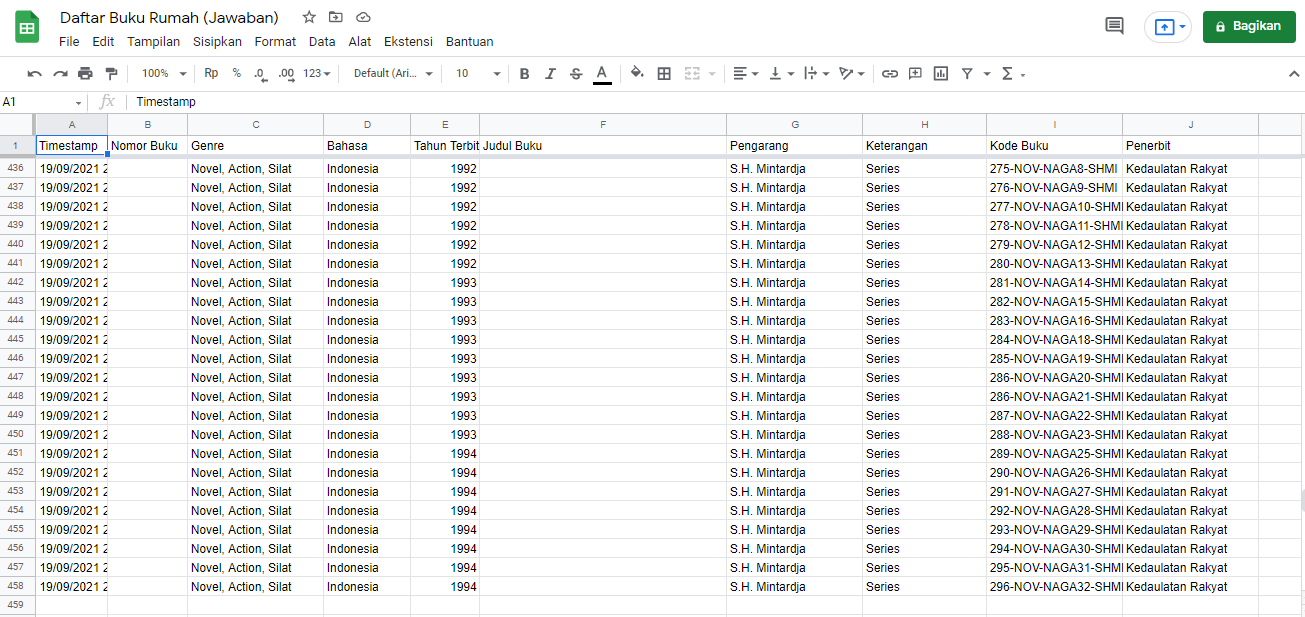The image size is (1305, 617).
Task: Print the spreadsheet
Action: coord(85,74)
